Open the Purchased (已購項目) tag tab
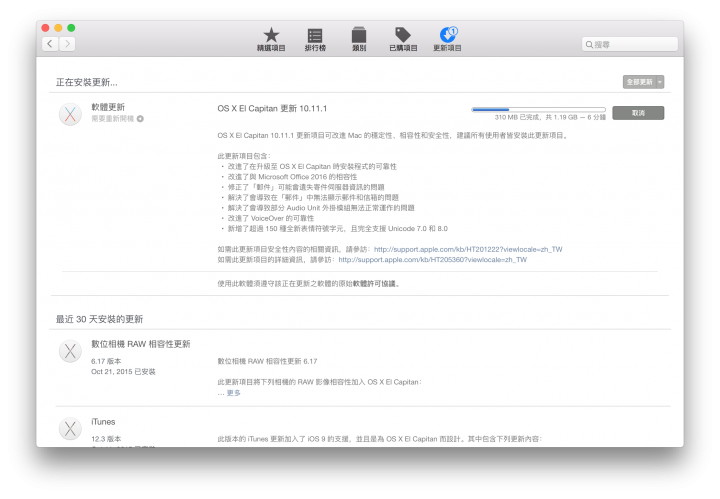The width and height of the screenshot is (720, 499). pyautogui.click(x=403, y=39)
